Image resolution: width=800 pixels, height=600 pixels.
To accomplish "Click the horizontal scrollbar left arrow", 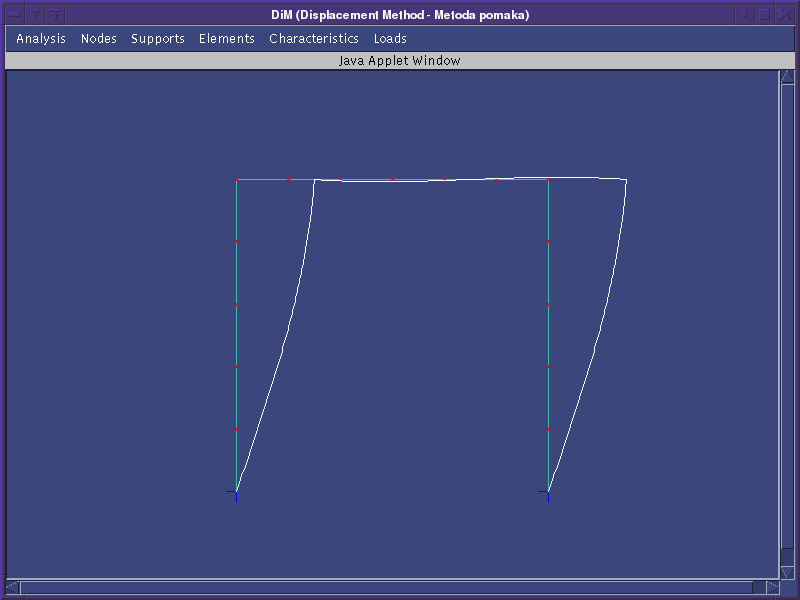I will click(13, 587).
